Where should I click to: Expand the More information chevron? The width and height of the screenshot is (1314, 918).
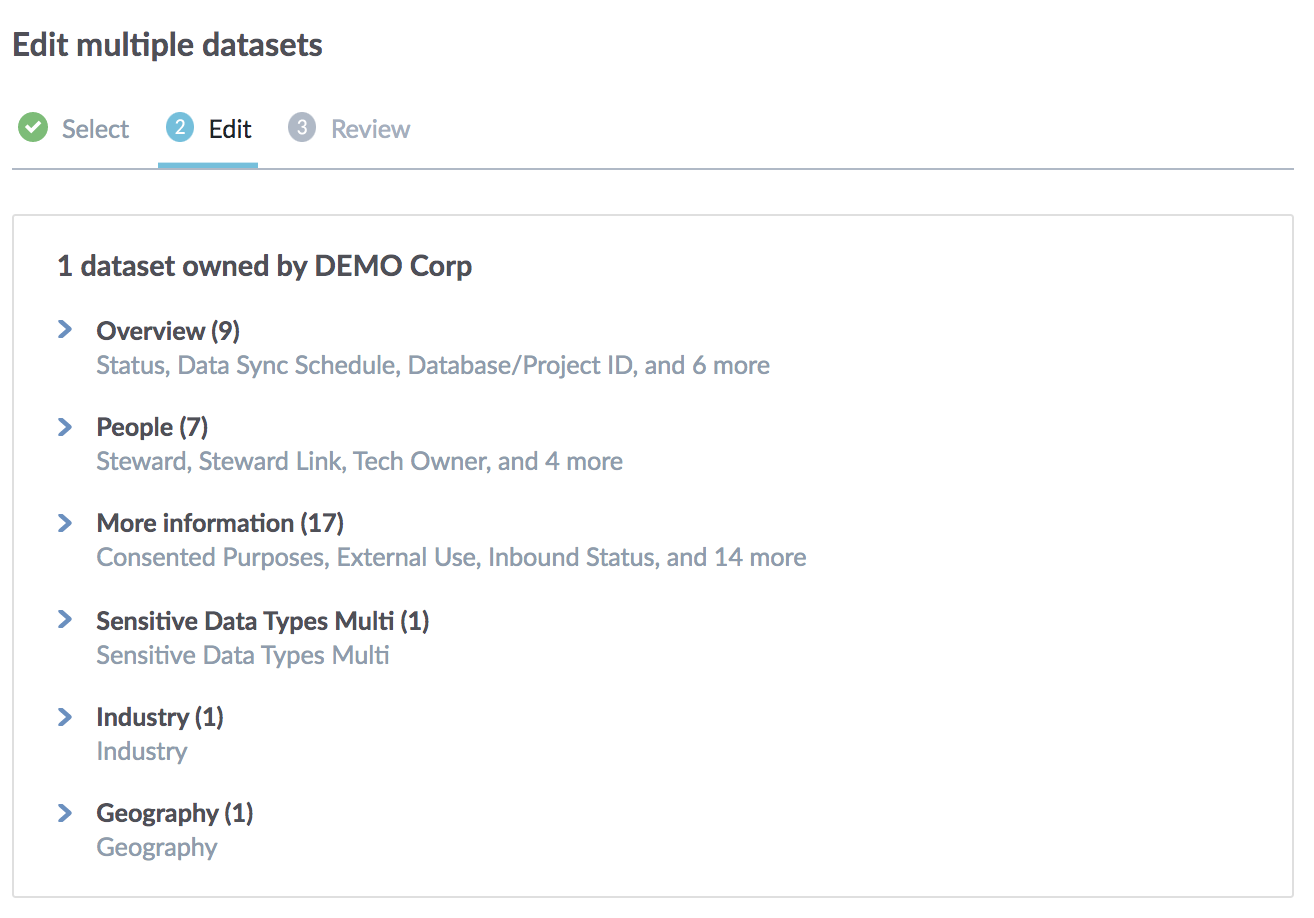65,523
